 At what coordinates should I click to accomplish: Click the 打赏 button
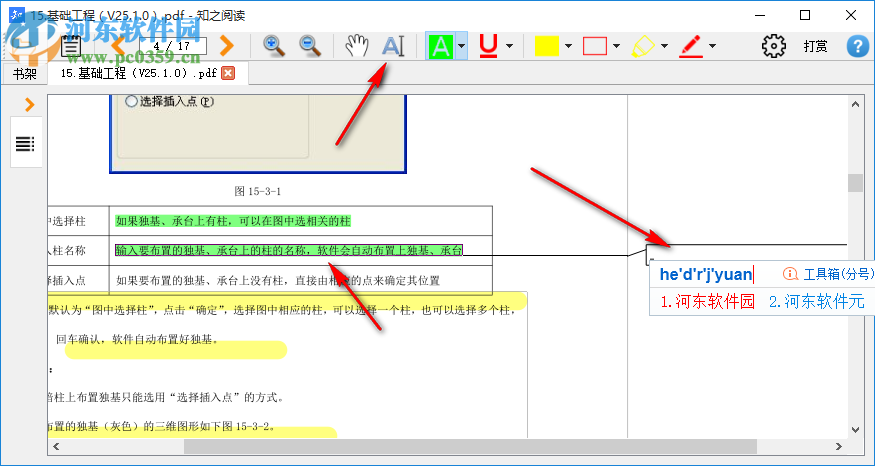pos(815,46)
